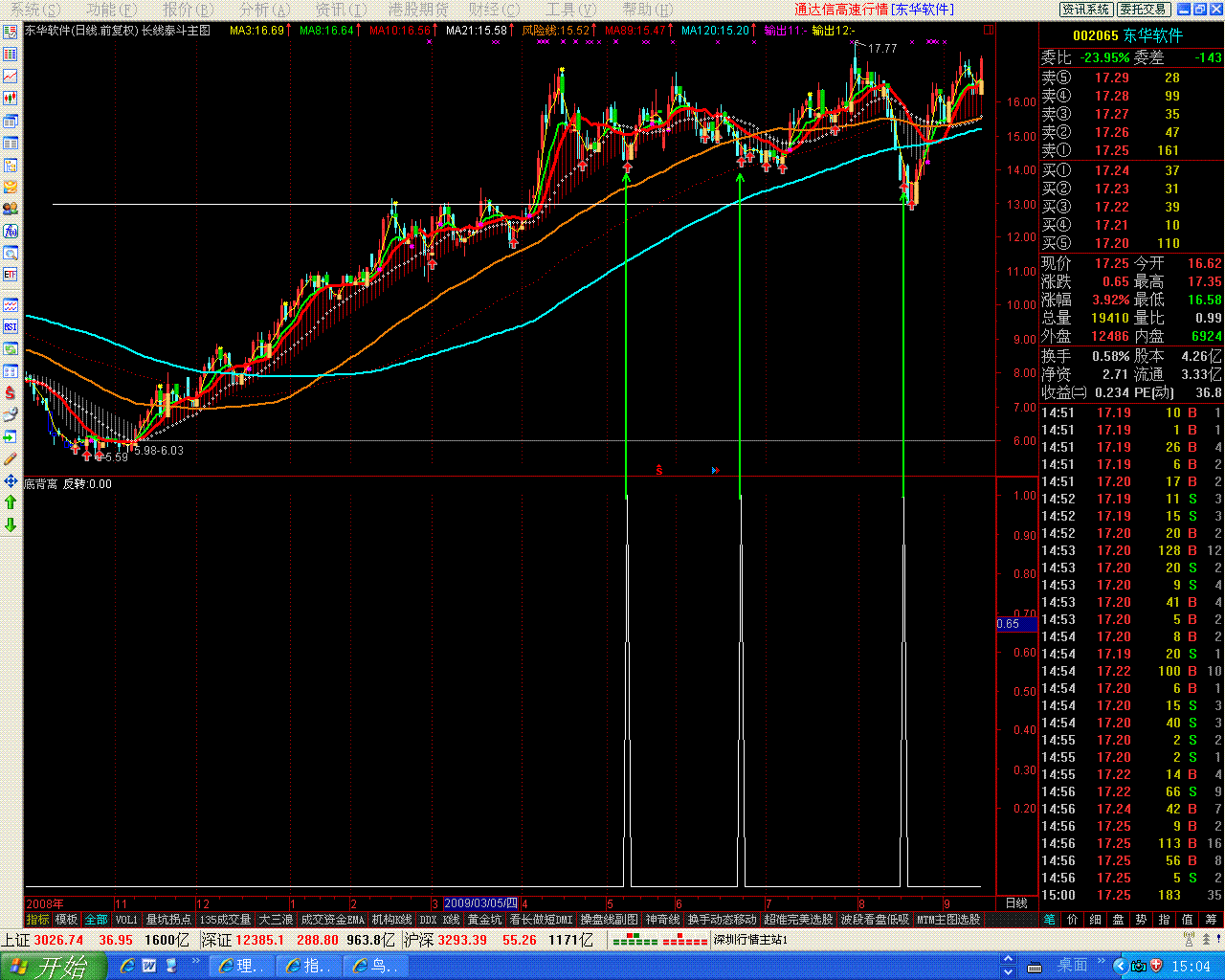Click the EIF labeled icon in sidebar
1225x980 pixels.
point(11,275)
